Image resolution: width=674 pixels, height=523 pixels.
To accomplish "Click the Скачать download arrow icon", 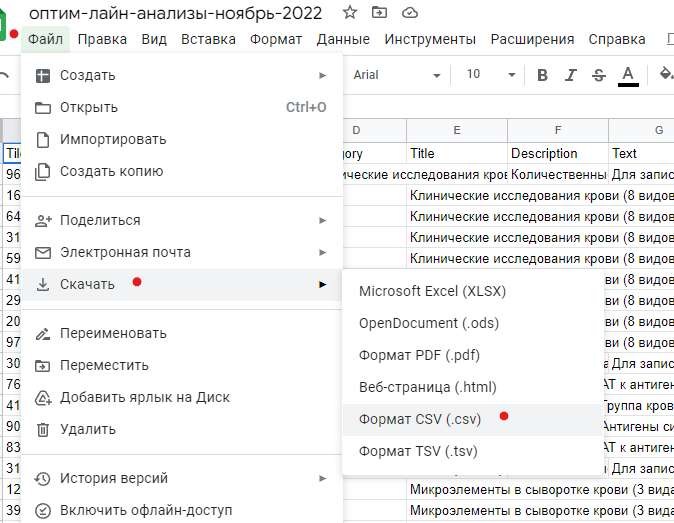I will pyautogui.click(x=43, y=284).
